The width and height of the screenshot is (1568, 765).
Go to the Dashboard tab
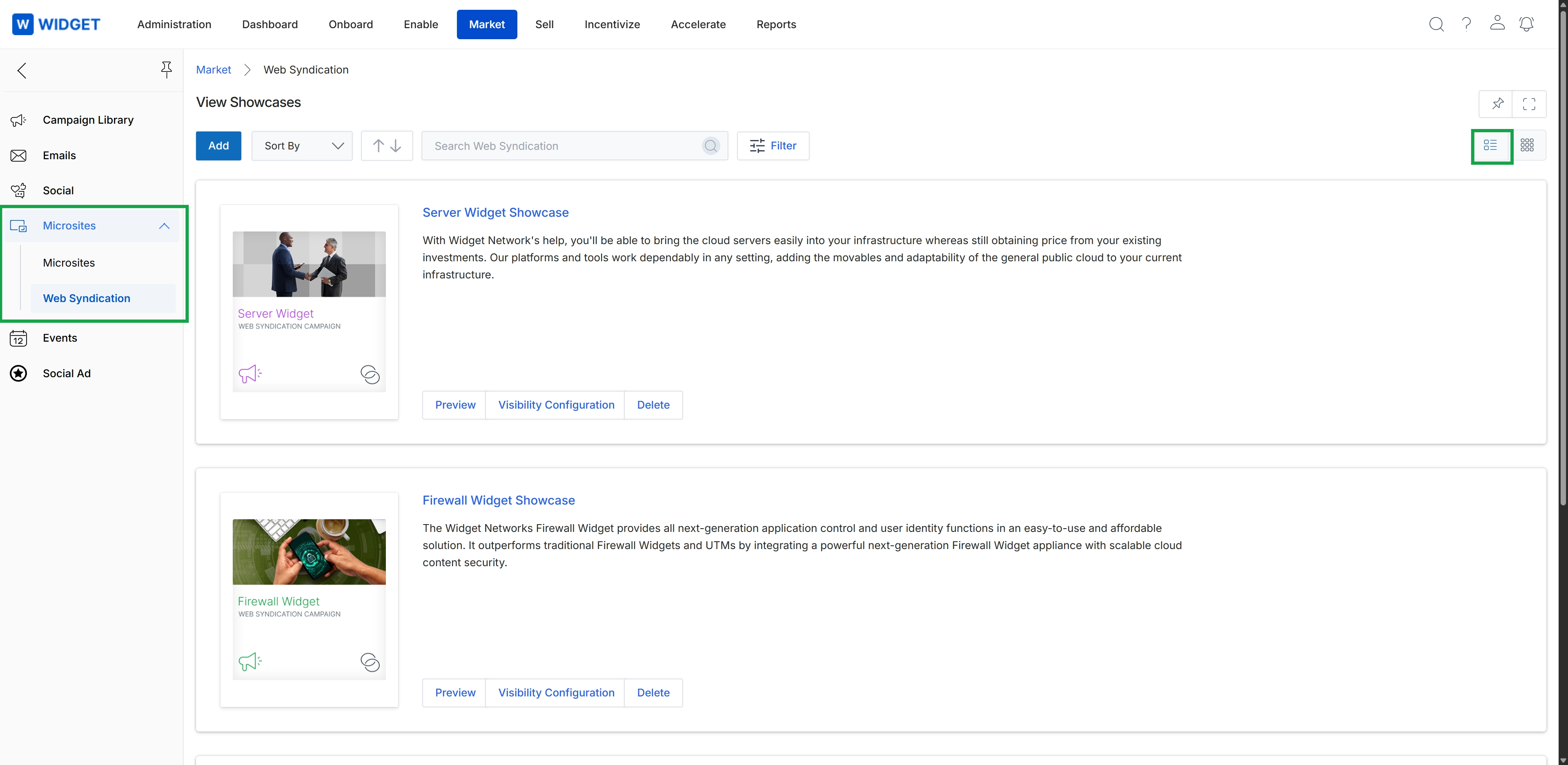click(x=269, y=24)
